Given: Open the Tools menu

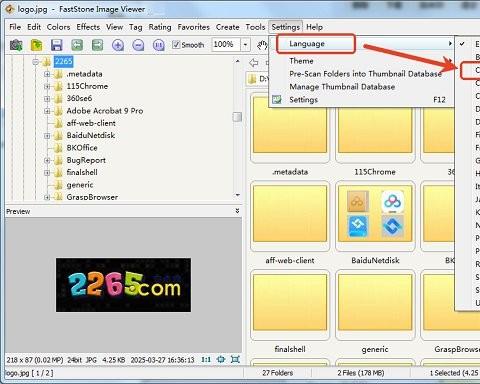Looking at the screenshot, I should (x=255, y=27).
